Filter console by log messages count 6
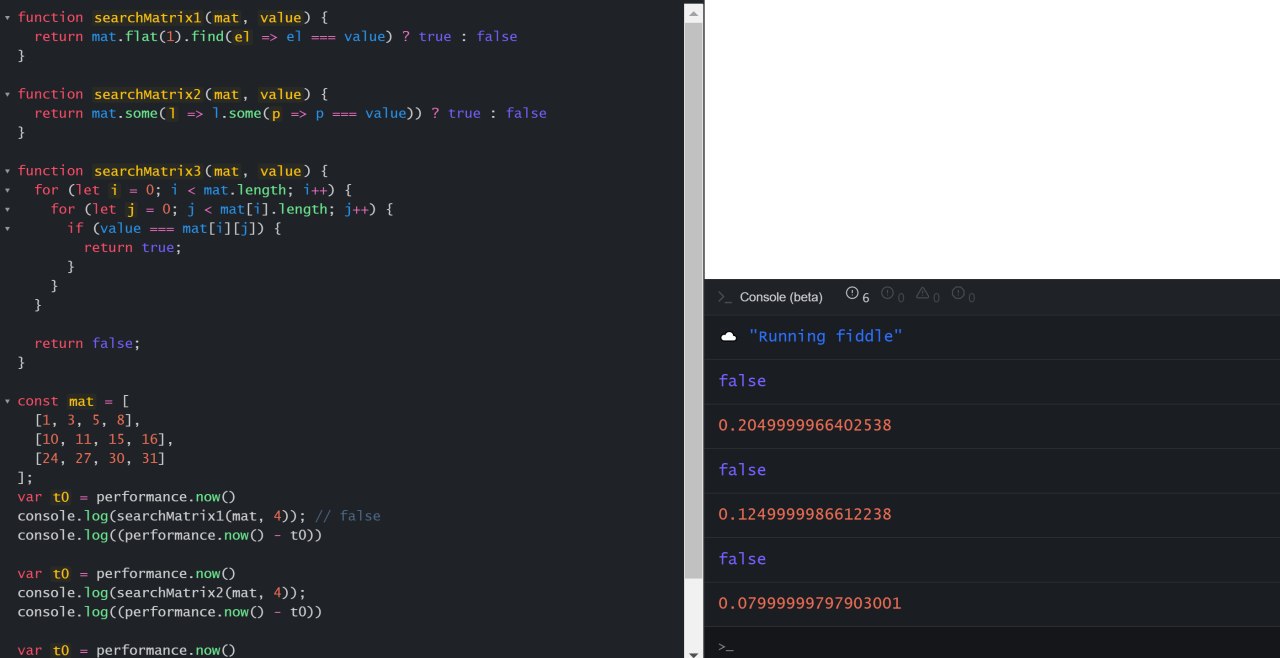The height and width of the screenshot is (658, 1280). (x=858, y=296)
